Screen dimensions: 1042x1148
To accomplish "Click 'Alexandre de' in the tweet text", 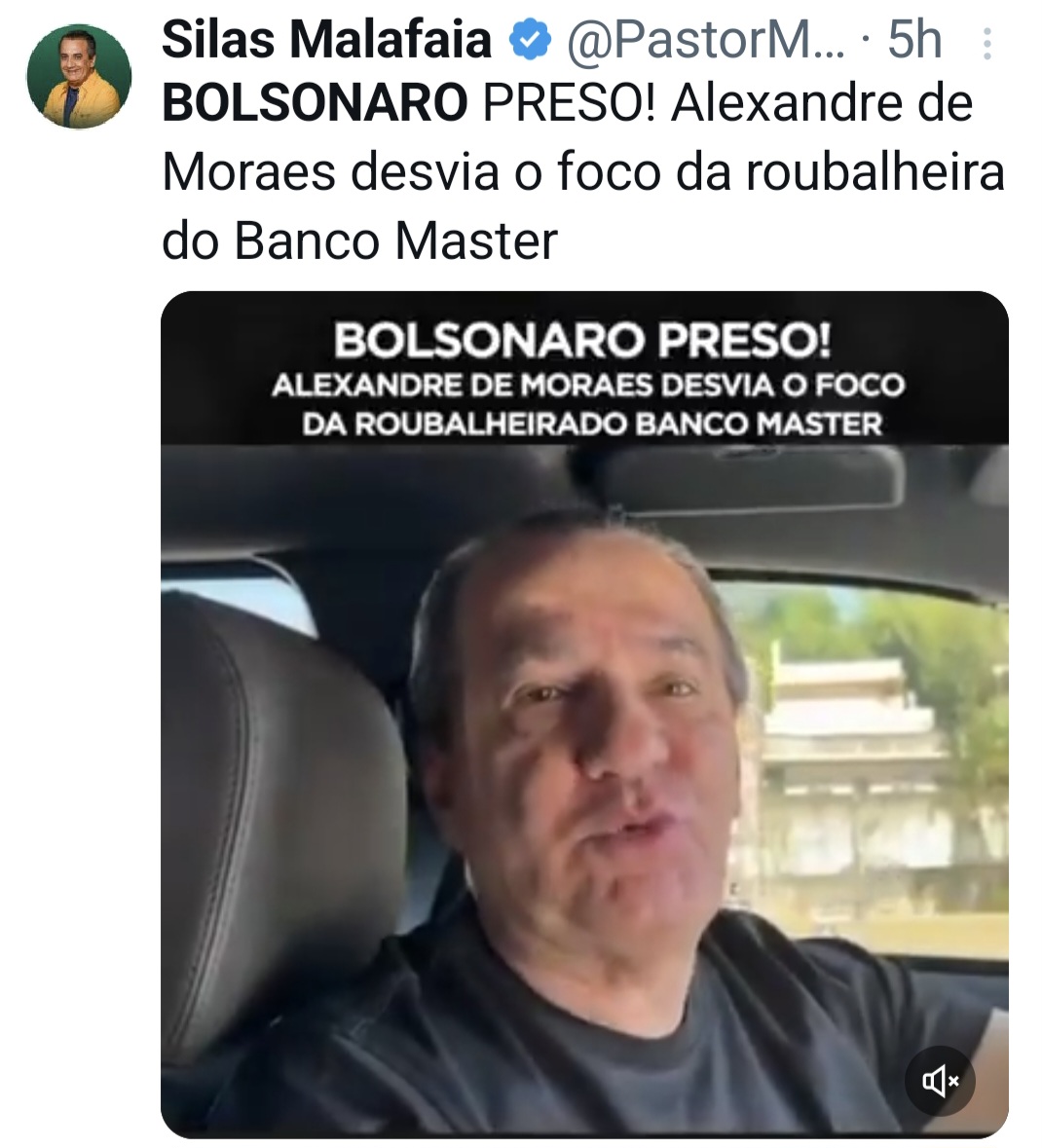I will coord(822,103).
